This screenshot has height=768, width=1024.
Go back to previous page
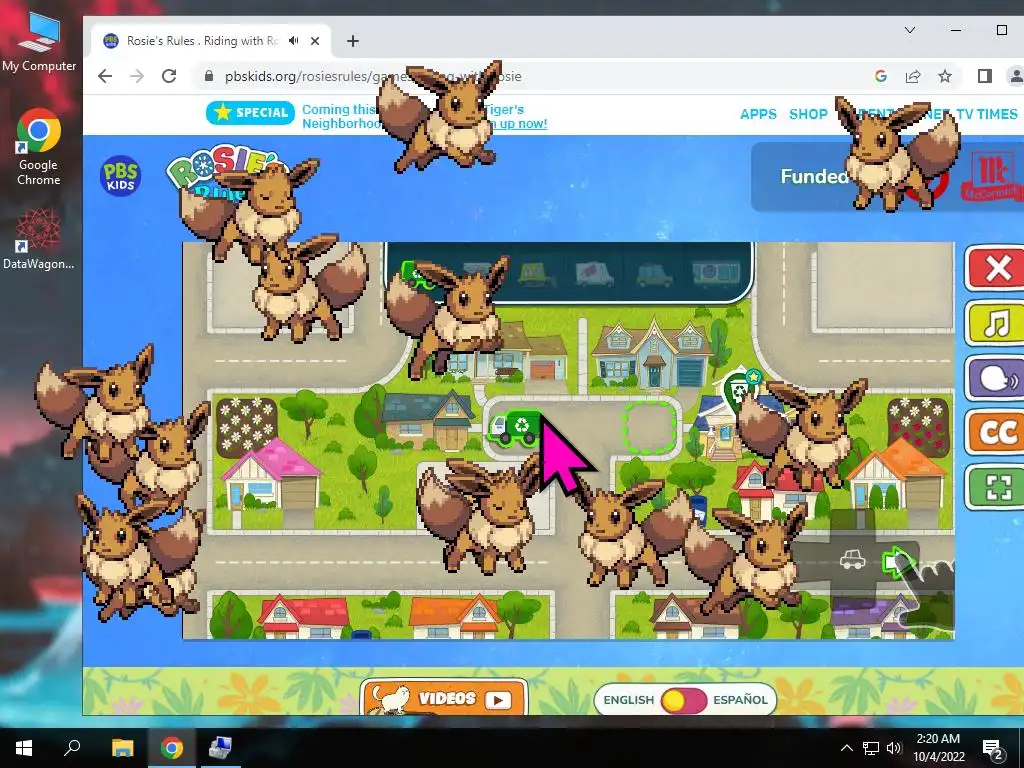pyautogui.click(x=105, y=76)
